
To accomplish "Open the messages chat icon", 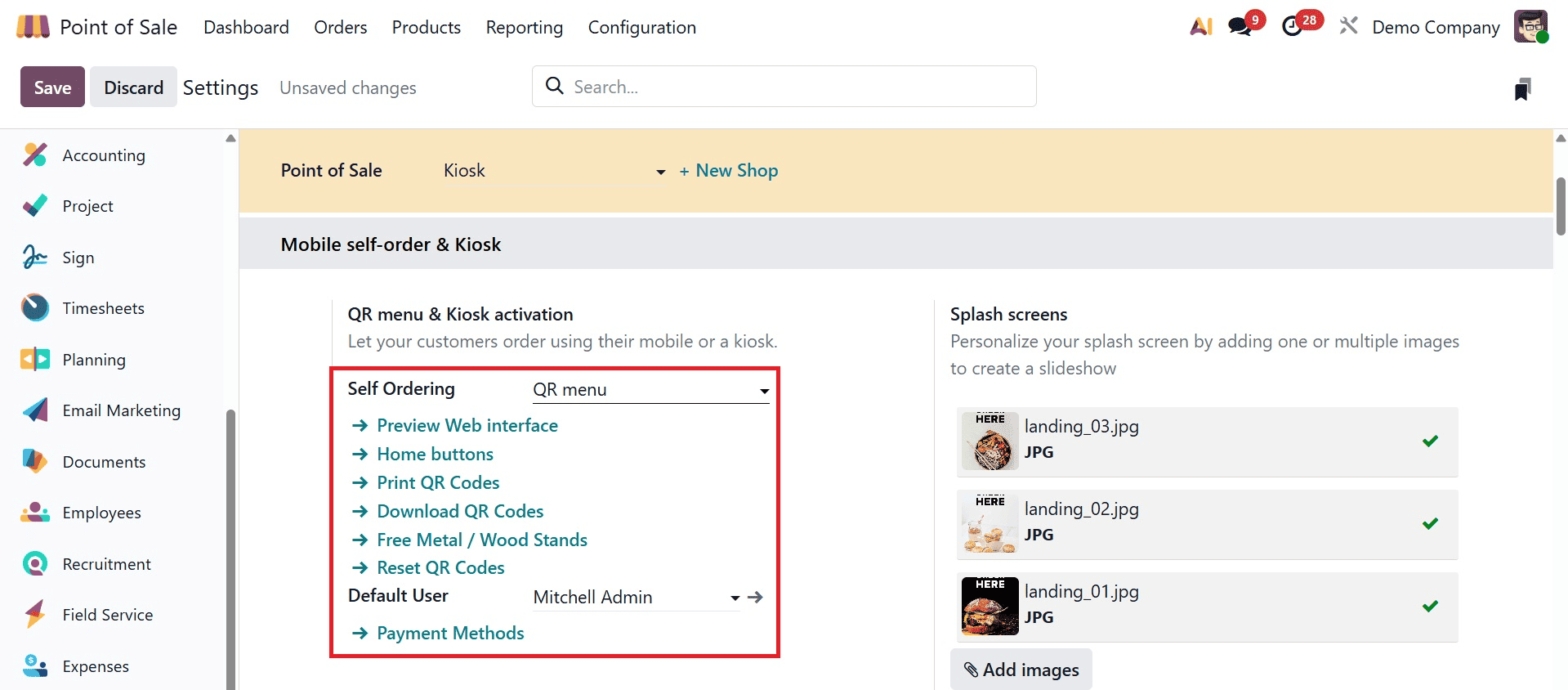I will (x=1240, y=26).
